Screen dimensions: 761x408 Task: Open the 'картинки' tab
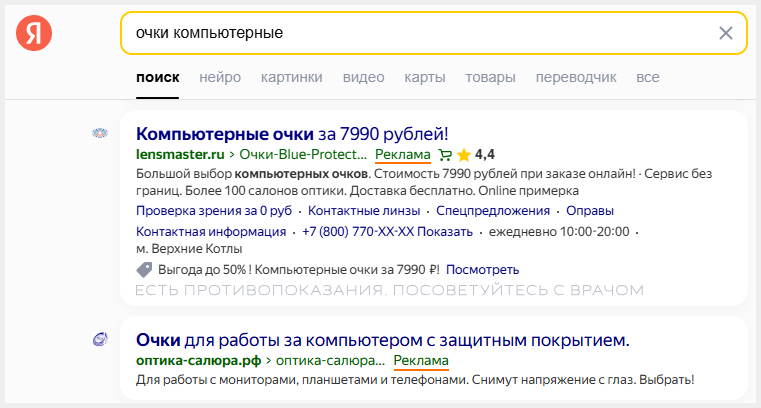(x=292, y=77)
